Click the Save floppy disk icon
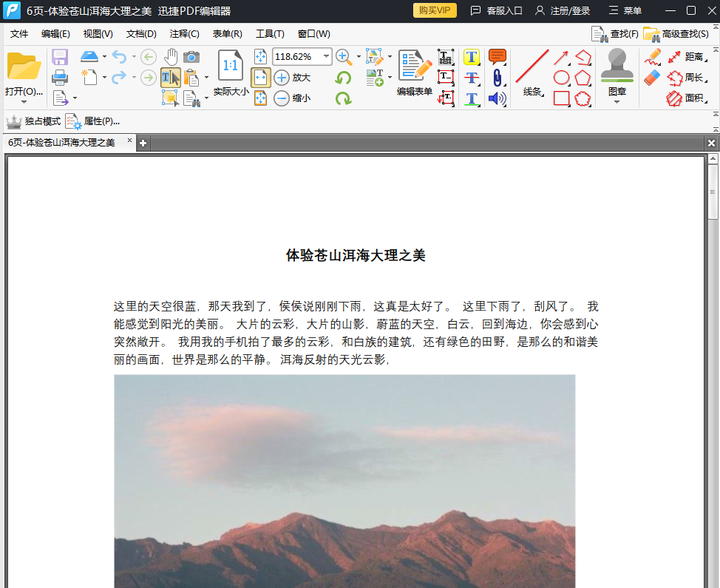Image resolution: width=720 pixels, height=588 pixels. pyautogui.click(x=60, y=57)
